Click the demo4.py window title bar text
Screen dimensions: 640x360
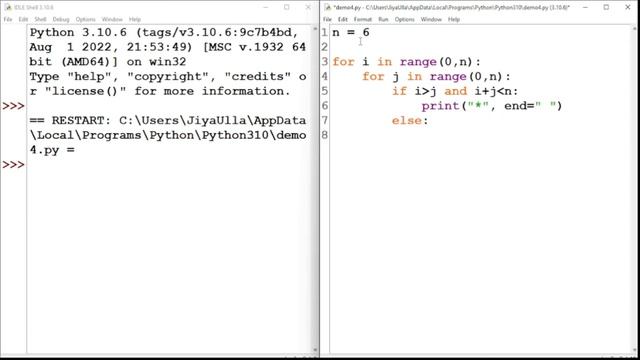coord(451,7)
